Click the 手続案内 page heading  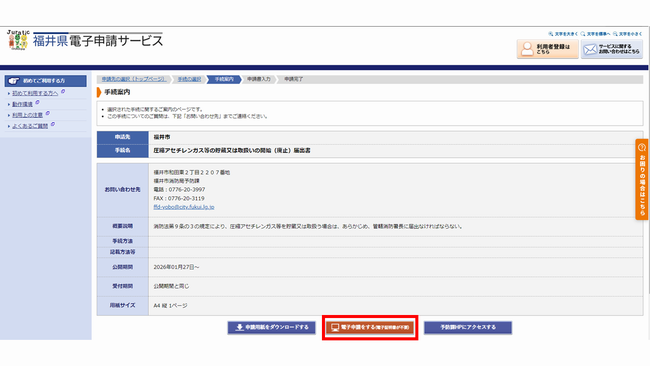coord(117,92)
